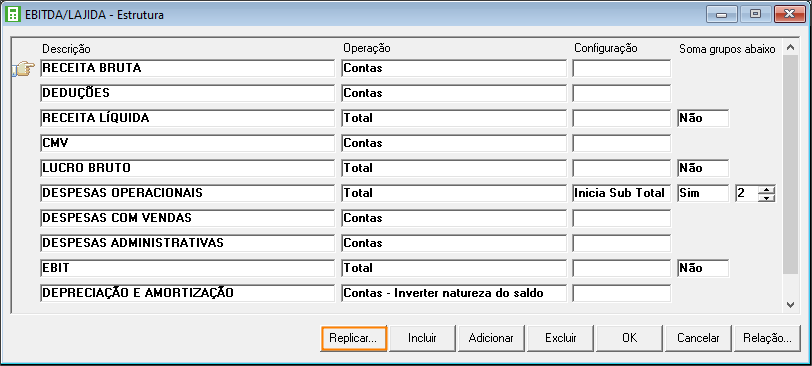
Task: Click the 'Operação' column header
Action: (x=367, y=48)
